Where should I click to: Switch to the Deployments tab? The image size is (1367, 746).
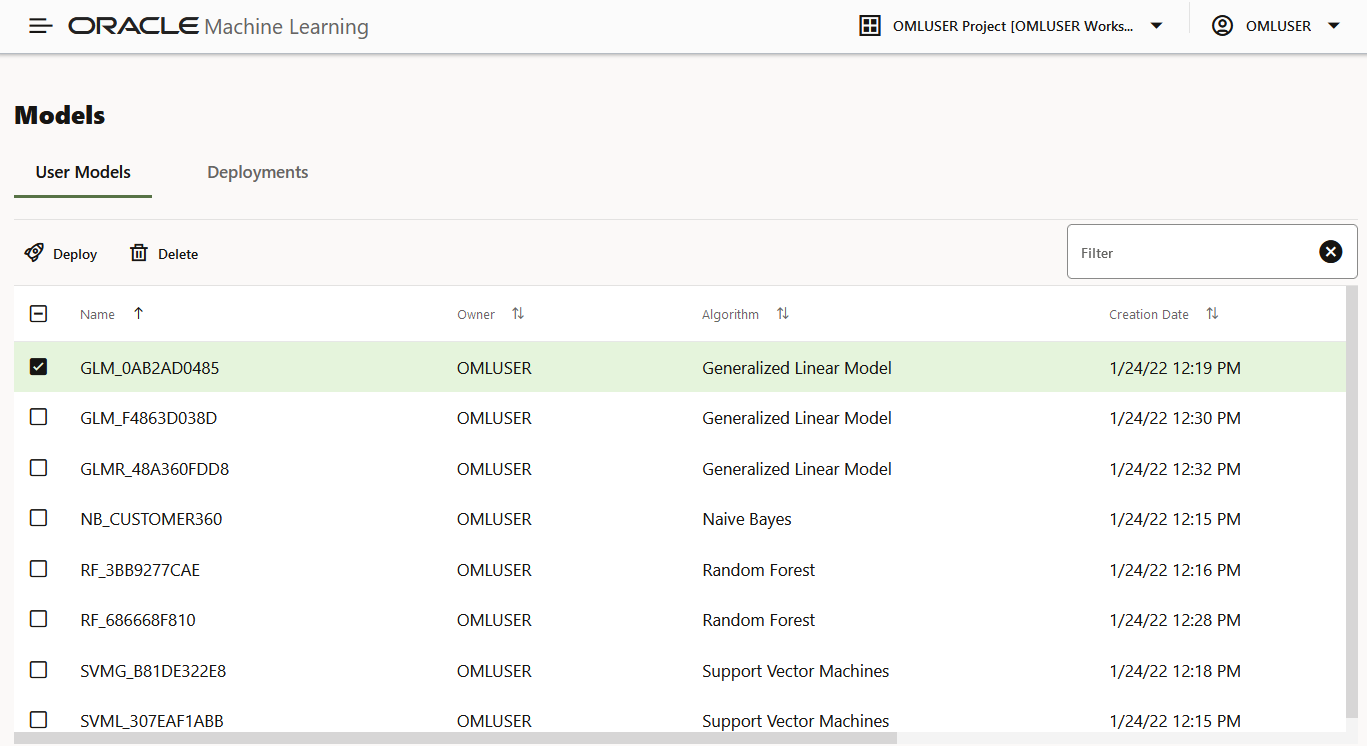point(258,172)
